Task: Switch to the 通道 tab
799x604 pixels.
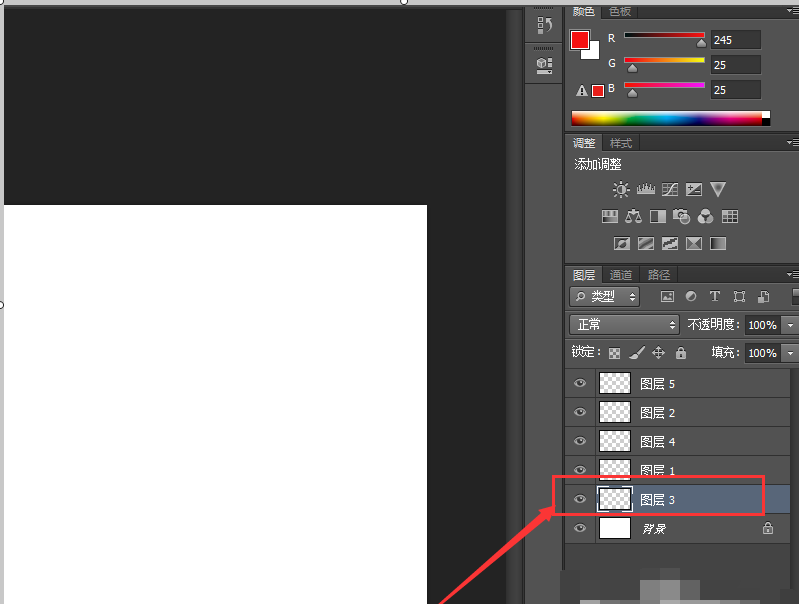Action: [621, 275]
